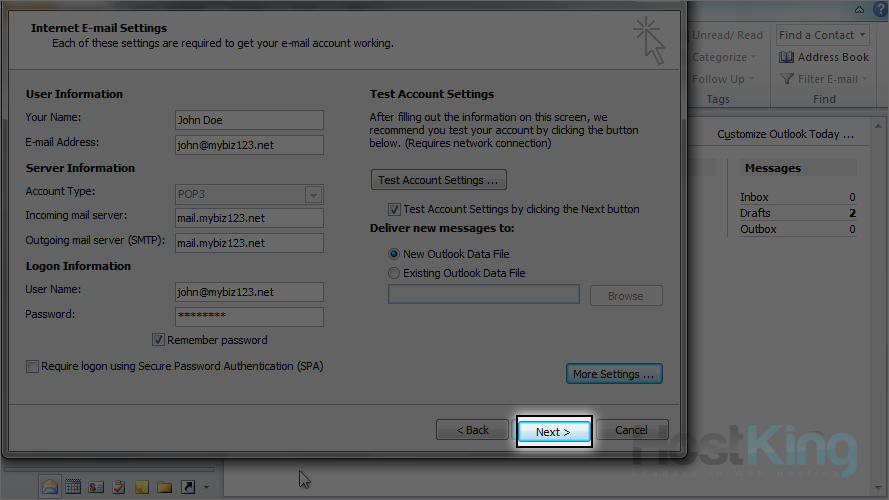Click the Next button
Image resolution: width=889 pixels, height=500 pixels.
point(553,431)
